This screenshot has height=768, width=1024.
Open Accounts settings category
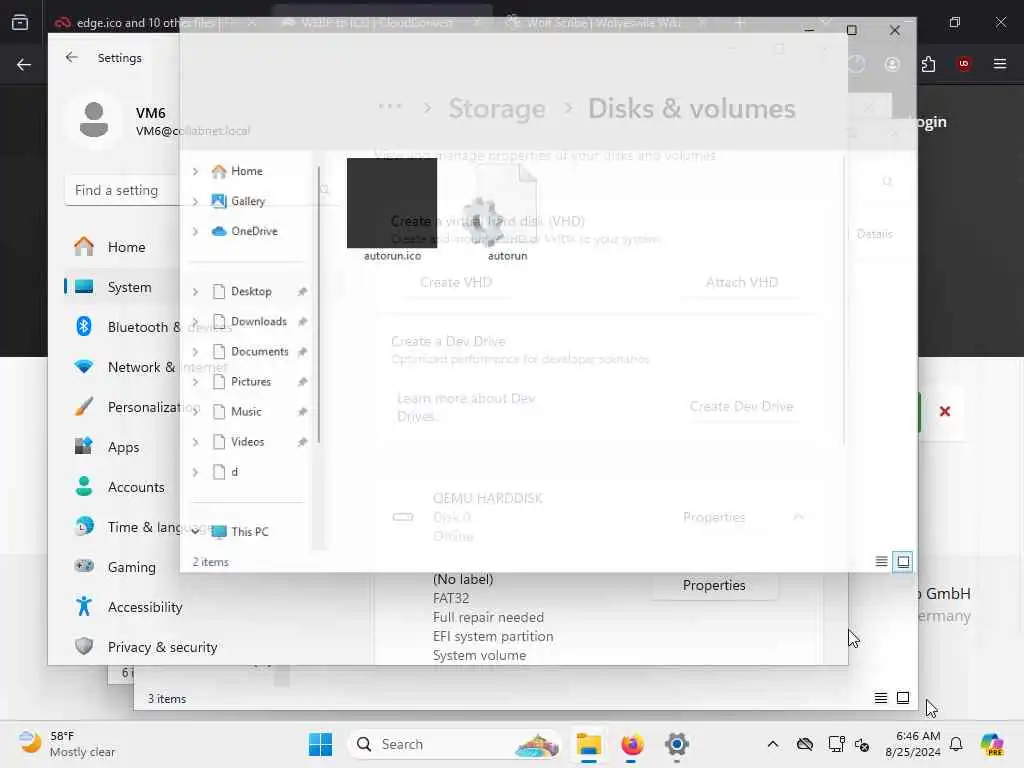coord(121,487)
